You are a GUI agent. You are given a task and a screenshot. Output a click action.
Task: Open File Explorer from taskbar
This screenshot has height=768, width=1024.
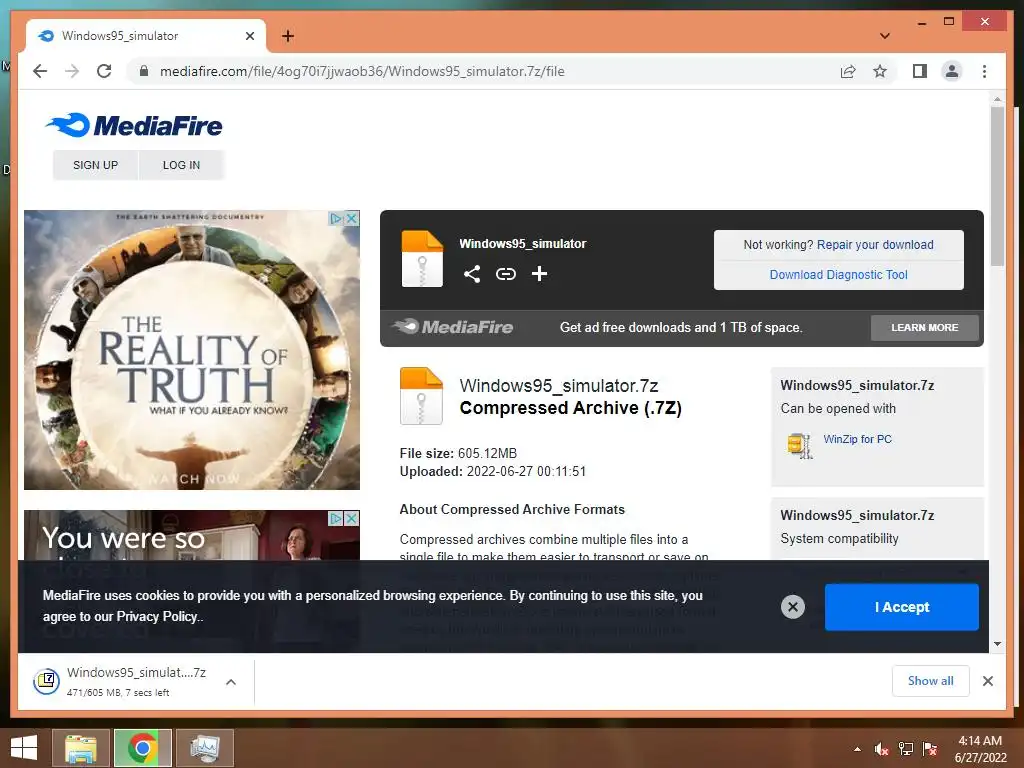tap(80, 748)
